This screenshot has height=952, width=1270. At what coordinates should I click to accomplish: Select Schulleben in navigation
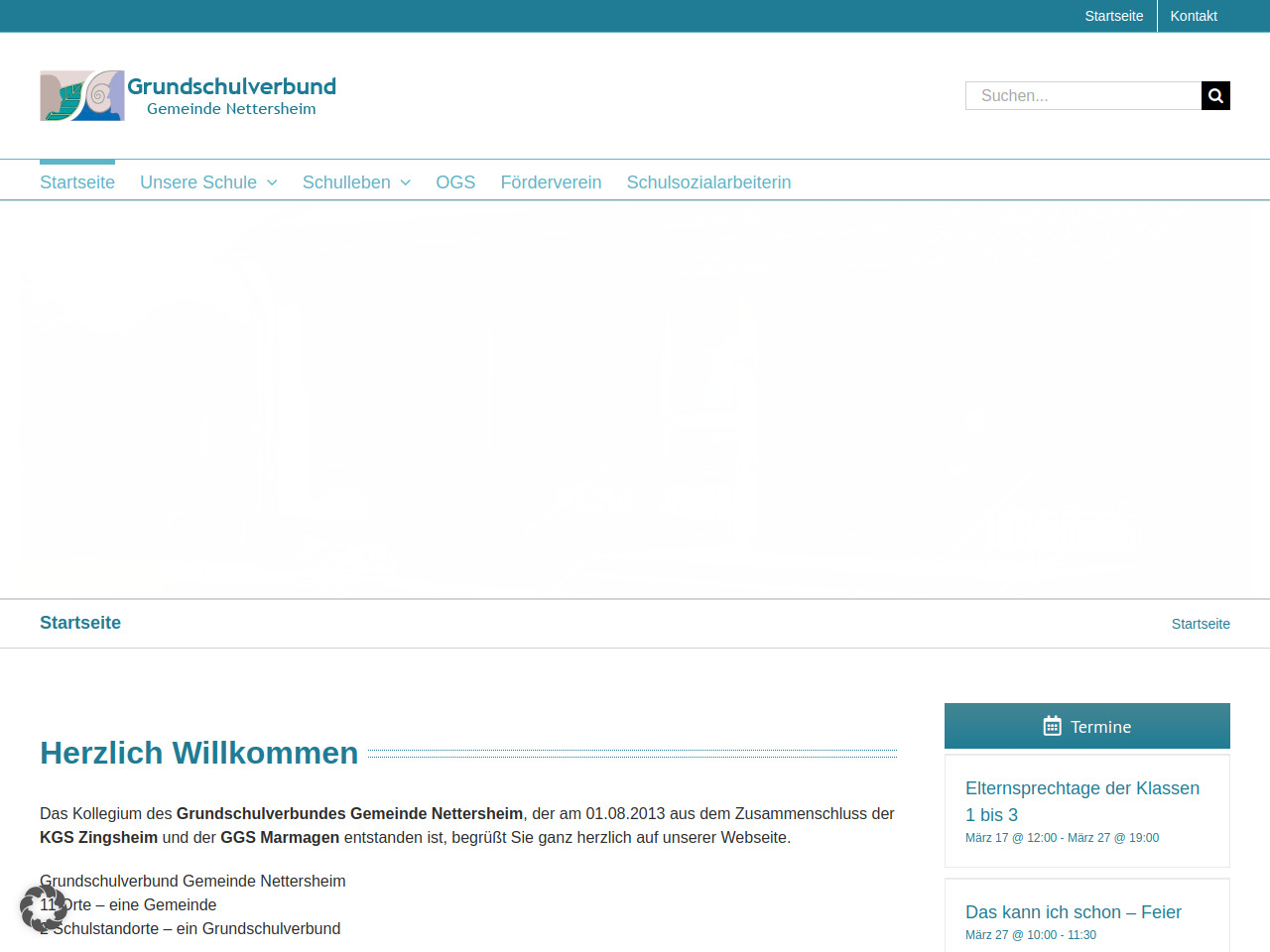(346, 182)
